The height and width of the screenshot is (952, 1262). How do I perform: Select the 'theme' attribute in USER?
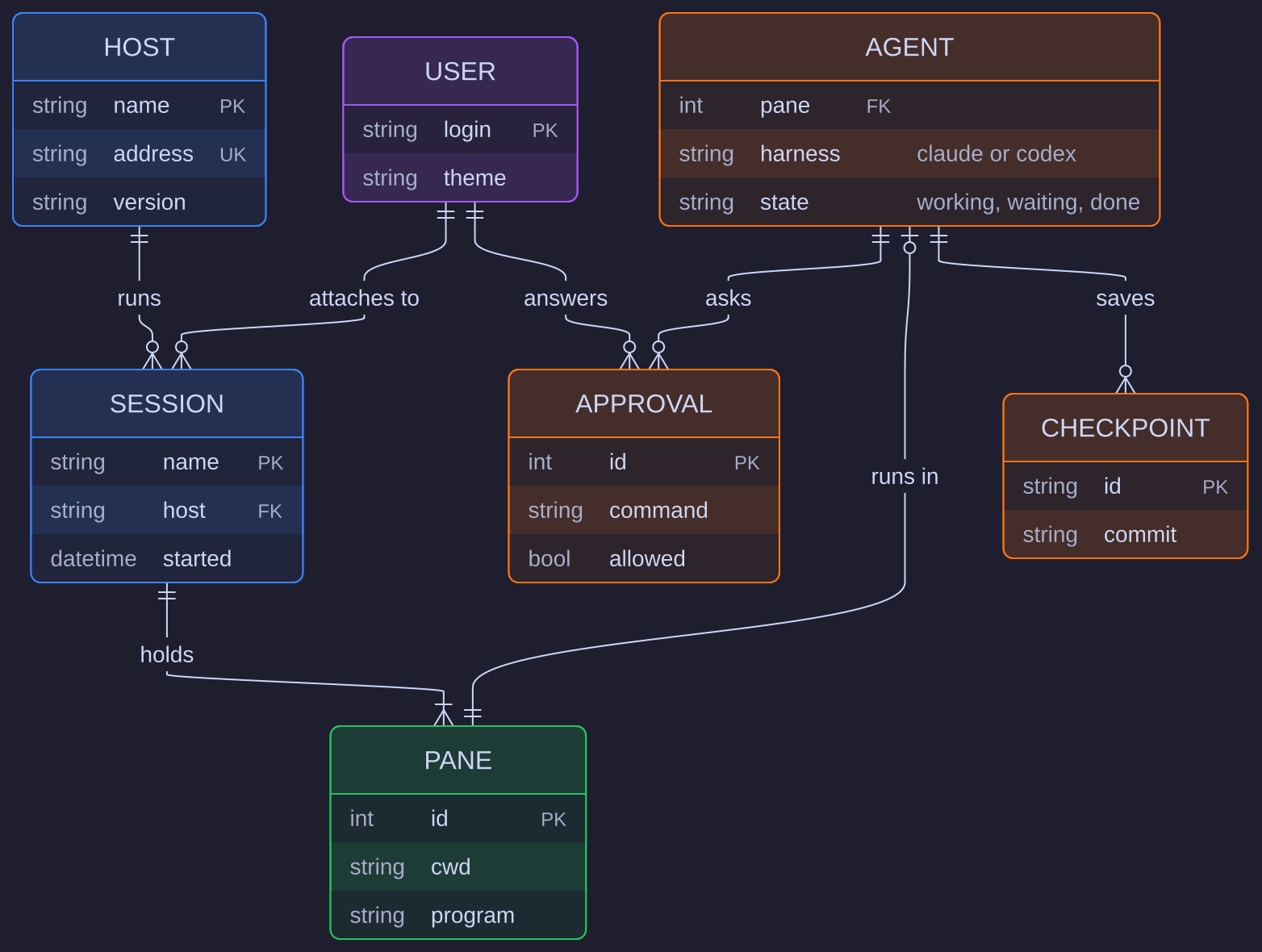coord(474,178)
